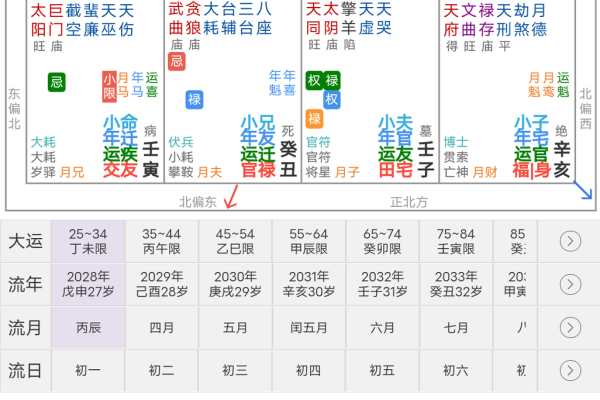Choose 流年 2031年 辛亥30岁
Viewport: 600px width, 400px height.
(x=308, y=284)
